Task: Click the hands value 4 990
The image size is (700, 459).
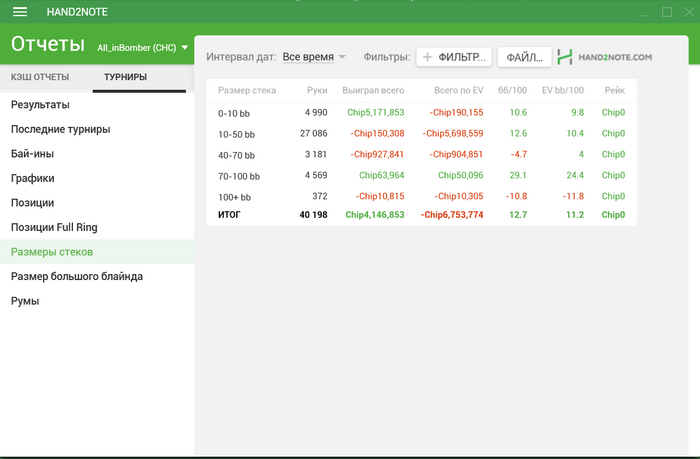Action: (316, 113)
